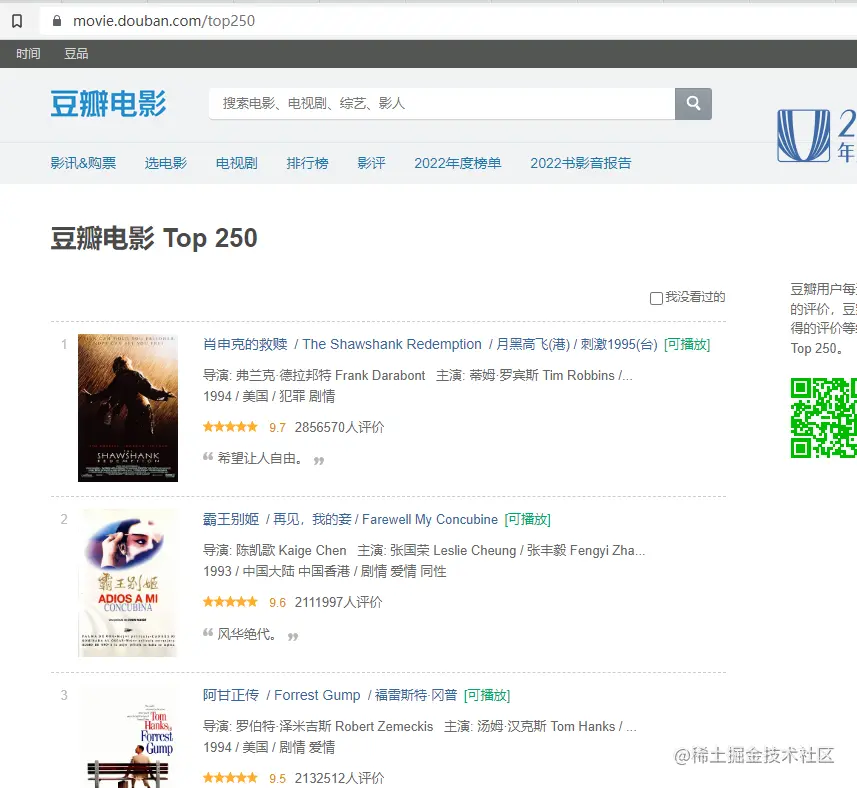Viewport: 857px width, 788px height.
Task: Click the five-star rating of 霸王别姬
Action: click(x=230, y=602)
